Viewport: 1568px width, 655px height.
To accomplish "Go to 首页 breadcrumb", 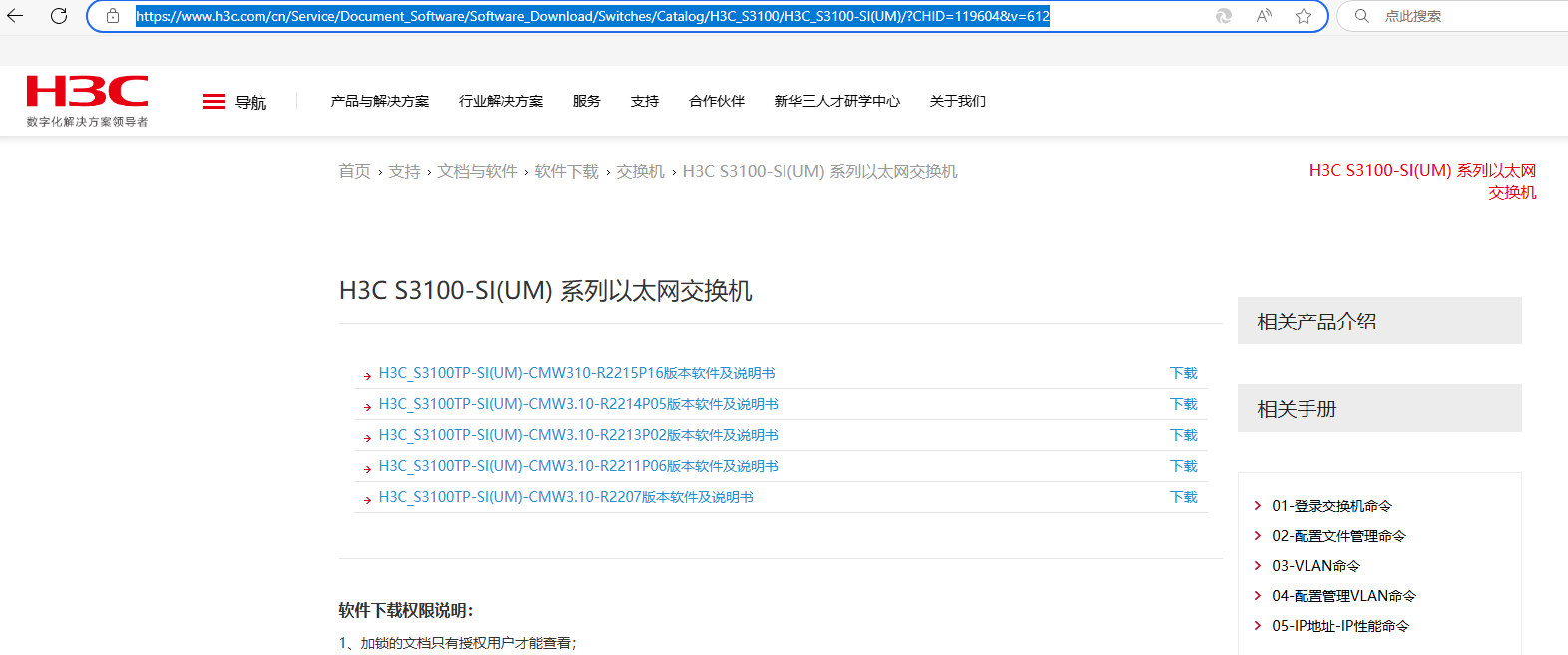I will pos(355,171).
